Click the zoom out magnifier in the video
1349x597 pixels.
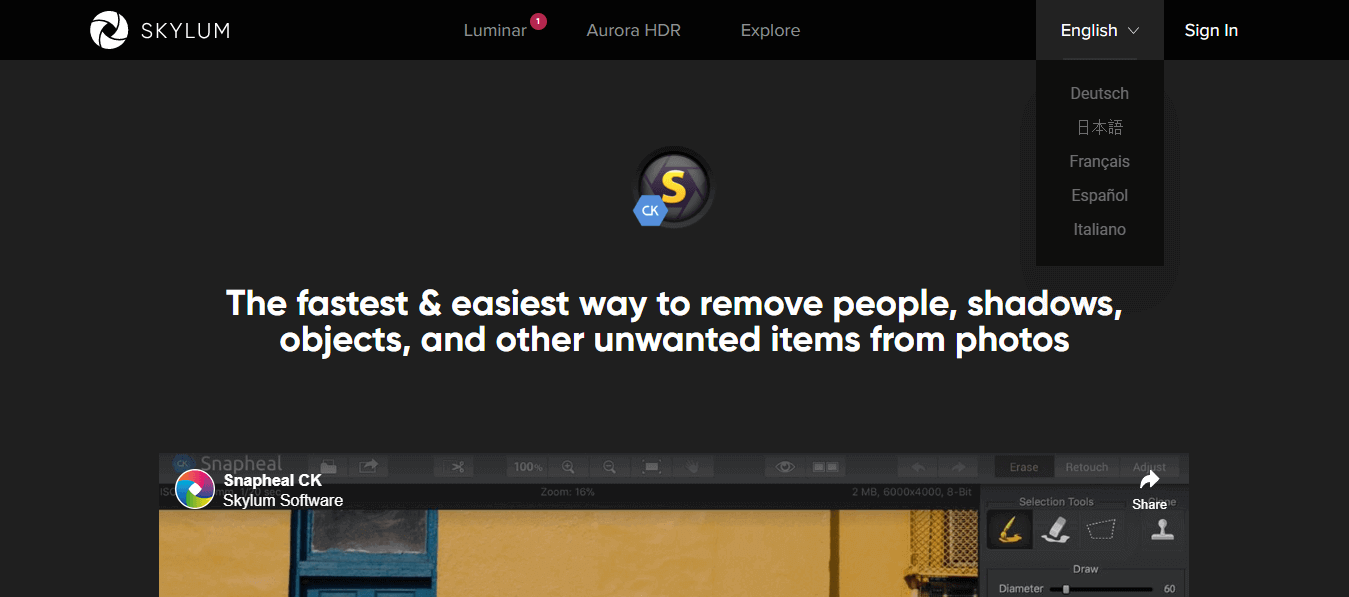click(609, 467)
